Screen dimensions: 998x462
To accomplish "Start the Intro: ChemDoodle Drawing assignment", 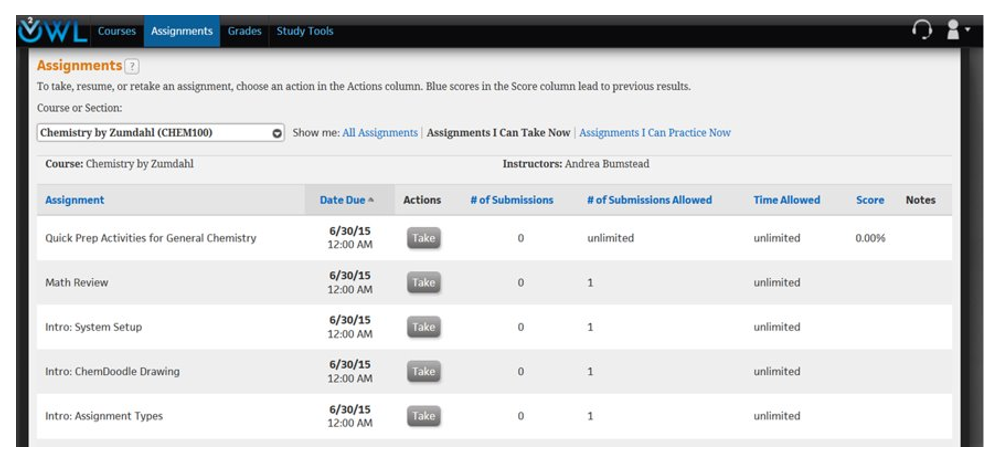I will [424, 371].
